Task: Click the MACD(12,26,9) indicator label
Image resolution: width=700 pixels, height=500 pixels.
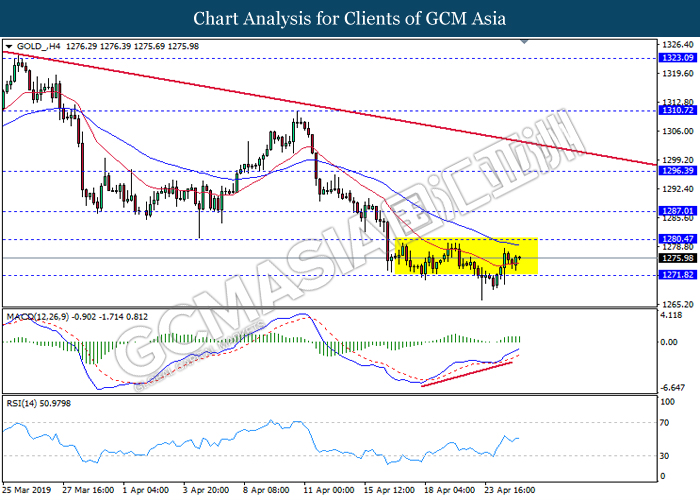Action: (x=38, y=317)
